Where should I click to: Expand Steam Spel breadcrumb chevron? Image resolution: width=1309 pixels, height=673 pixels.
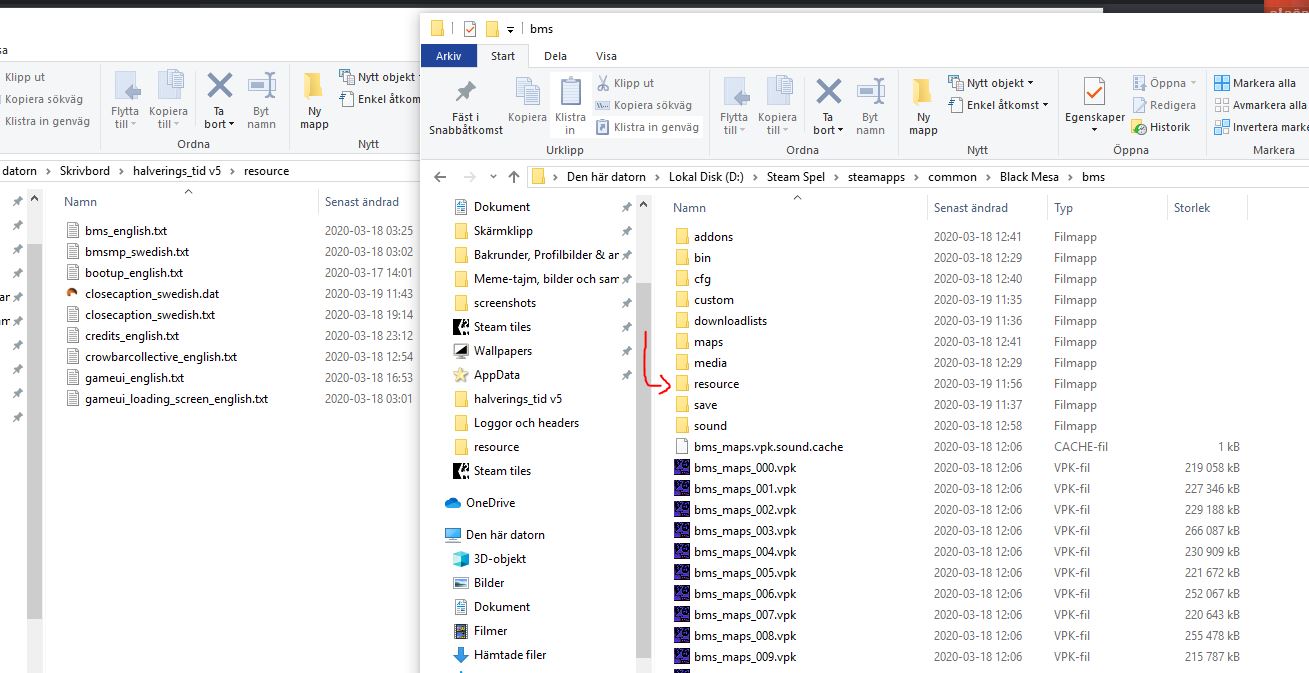pyautogui.click(x=834, y=177)
